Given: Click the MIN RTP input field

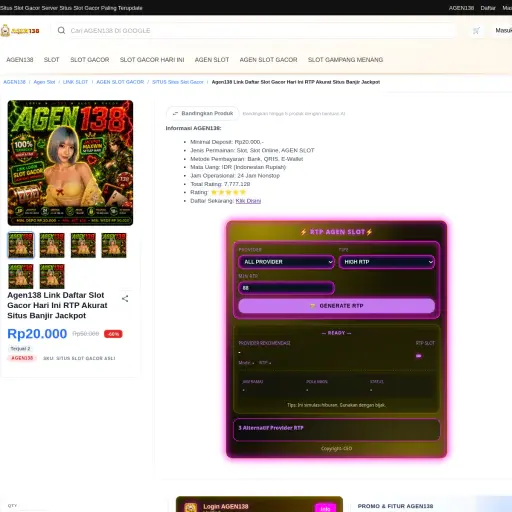Looking at the screenshot, I should tap(286, 288).
